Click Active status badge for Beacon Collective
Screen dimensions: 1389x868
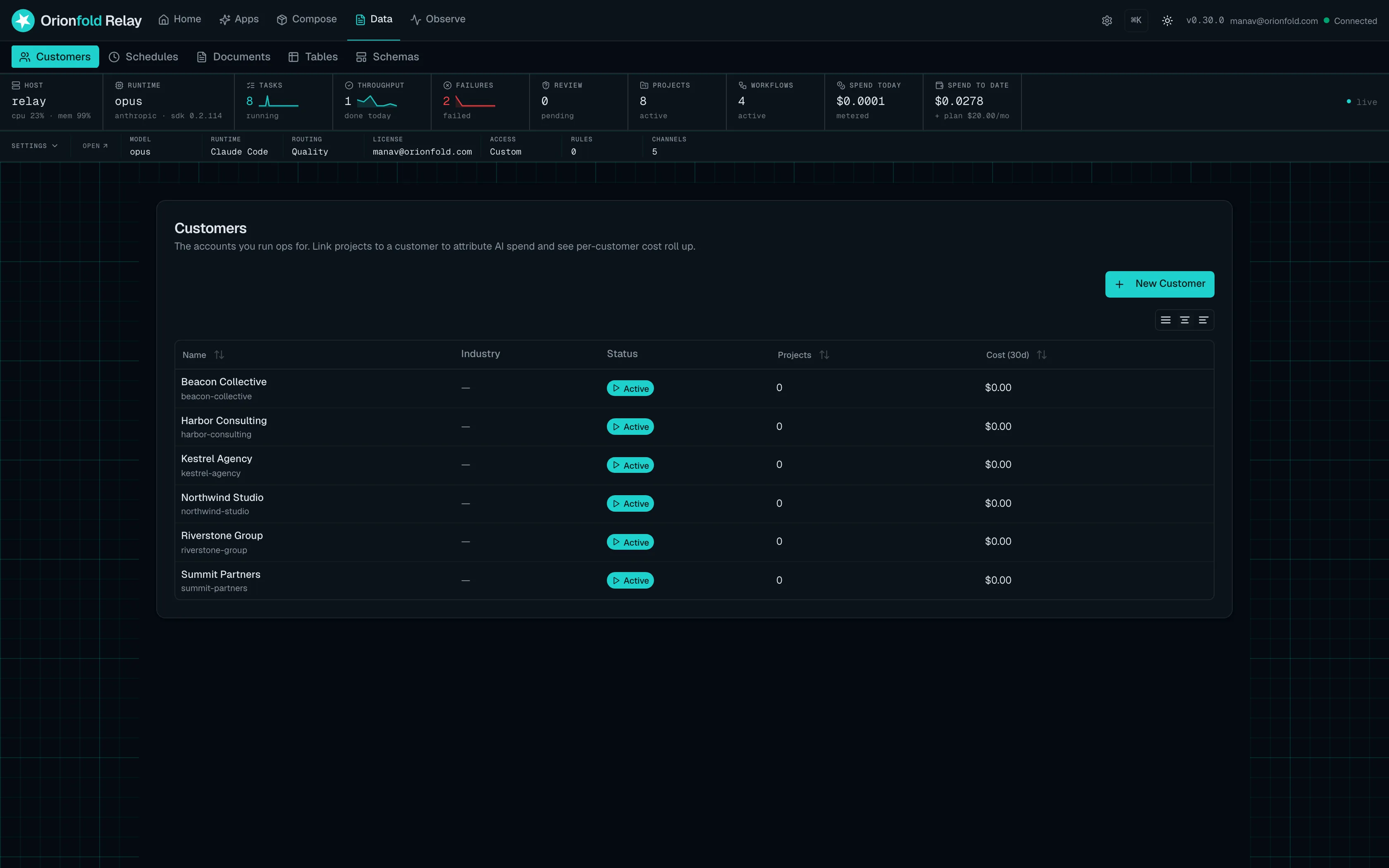point(630,389)
